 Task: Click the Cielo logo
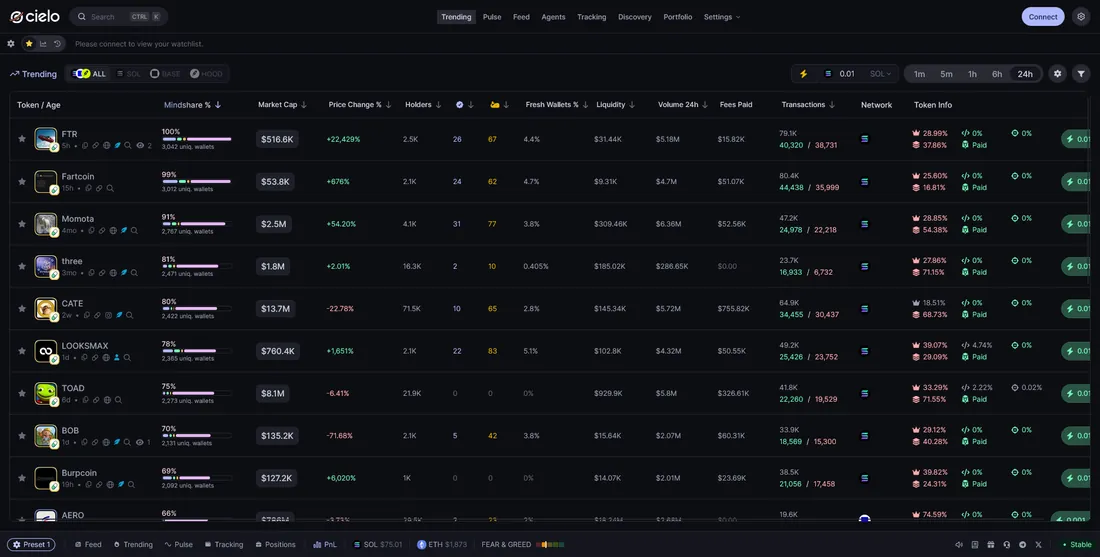pos(35,16)
